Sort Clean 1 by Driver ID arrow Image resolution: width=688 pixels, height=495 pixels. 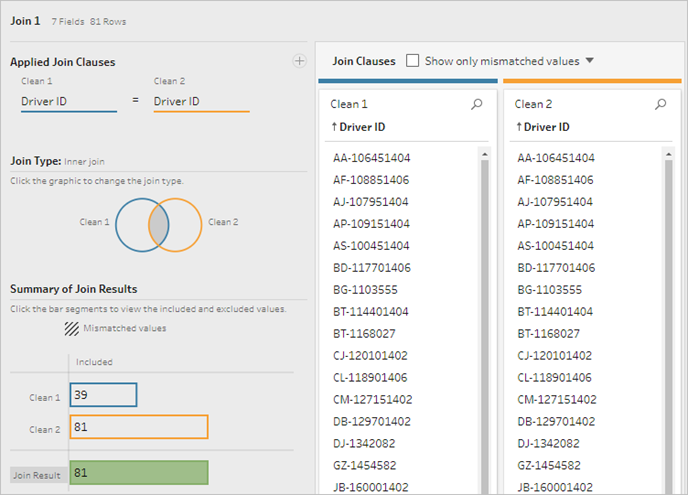tap(334, 127)
